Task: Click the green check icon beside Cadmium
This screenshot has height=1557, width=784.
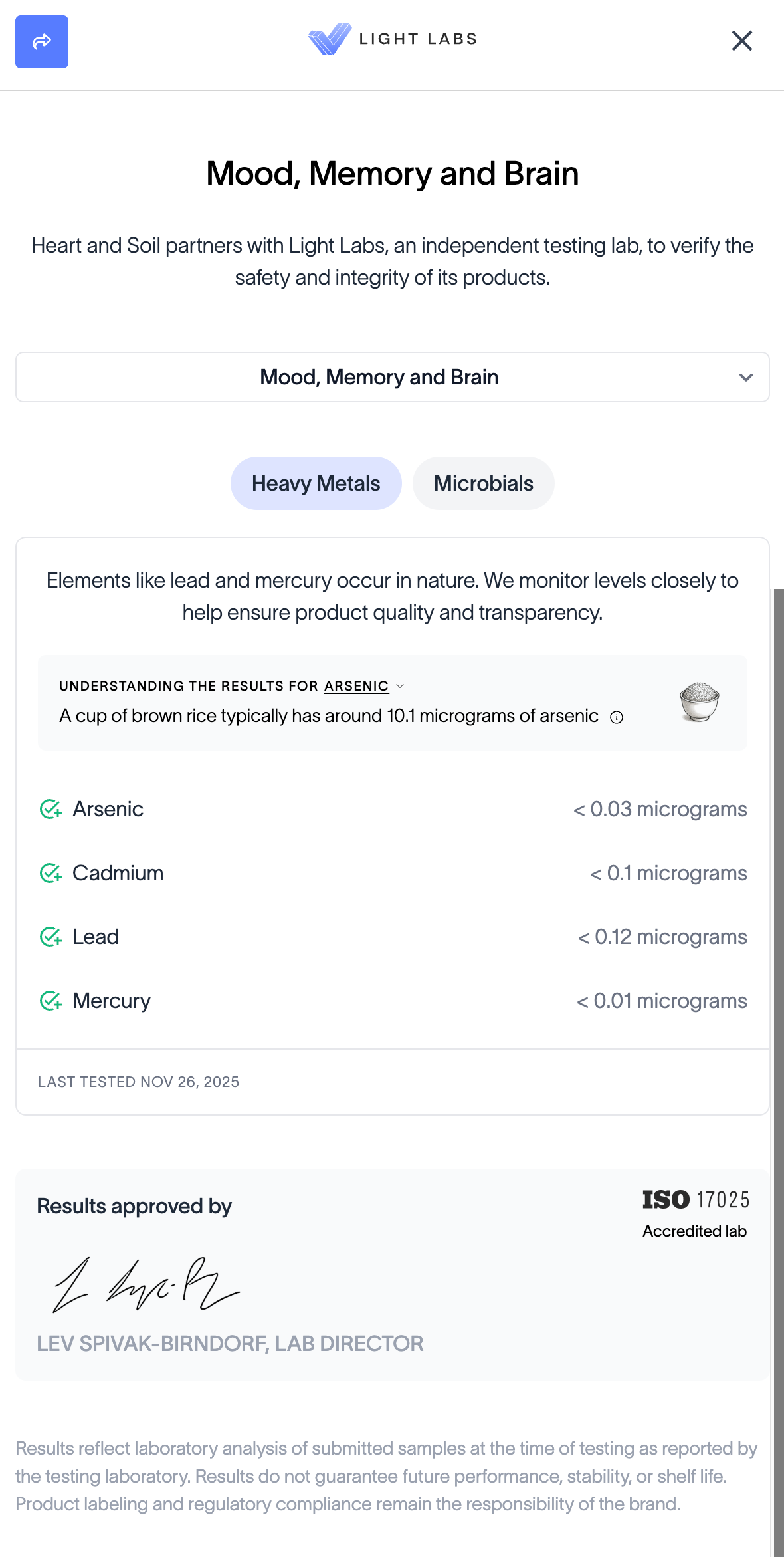Action: click(50, 873)
